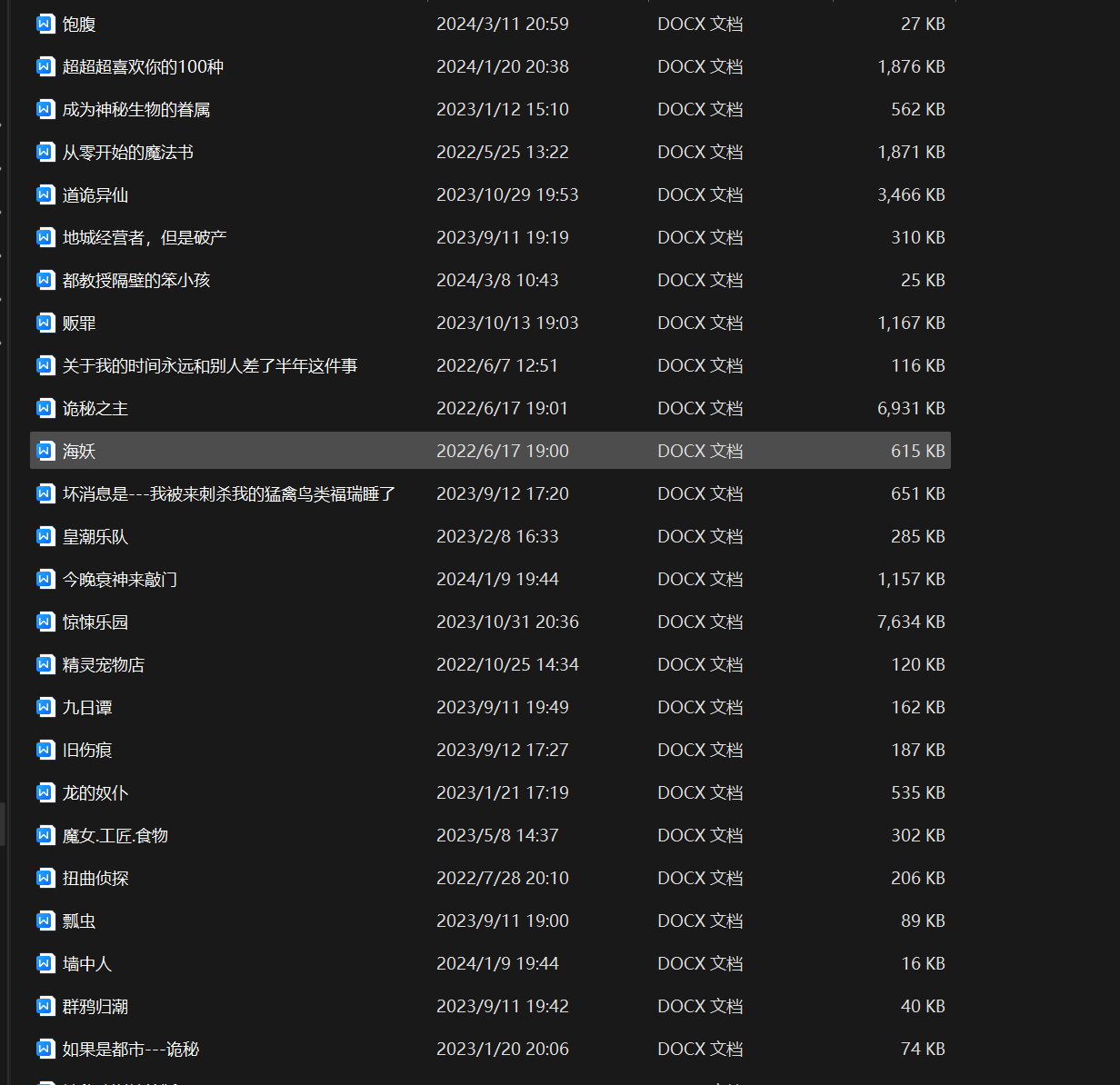
Task: Click the document icon next to 墙中人
Action: [x=45, y=963]
